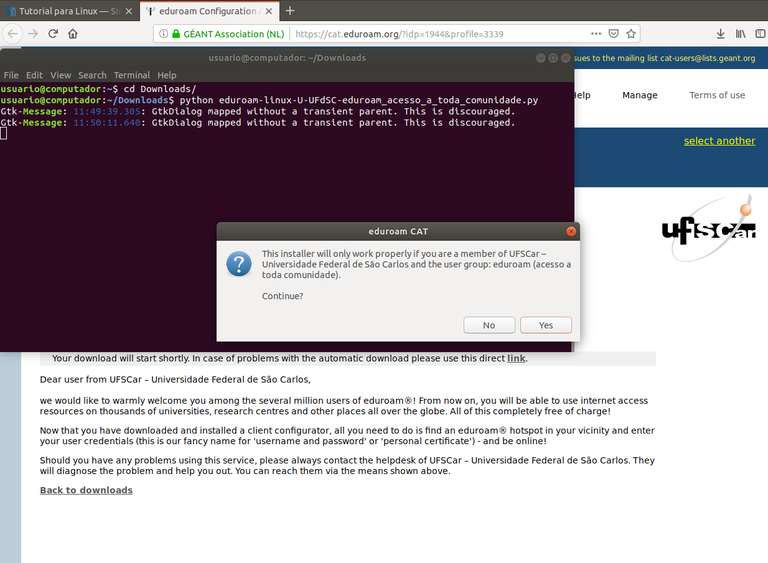Open the Terms of use link
This screenshot has width=768, height=563.
[717, 95]
